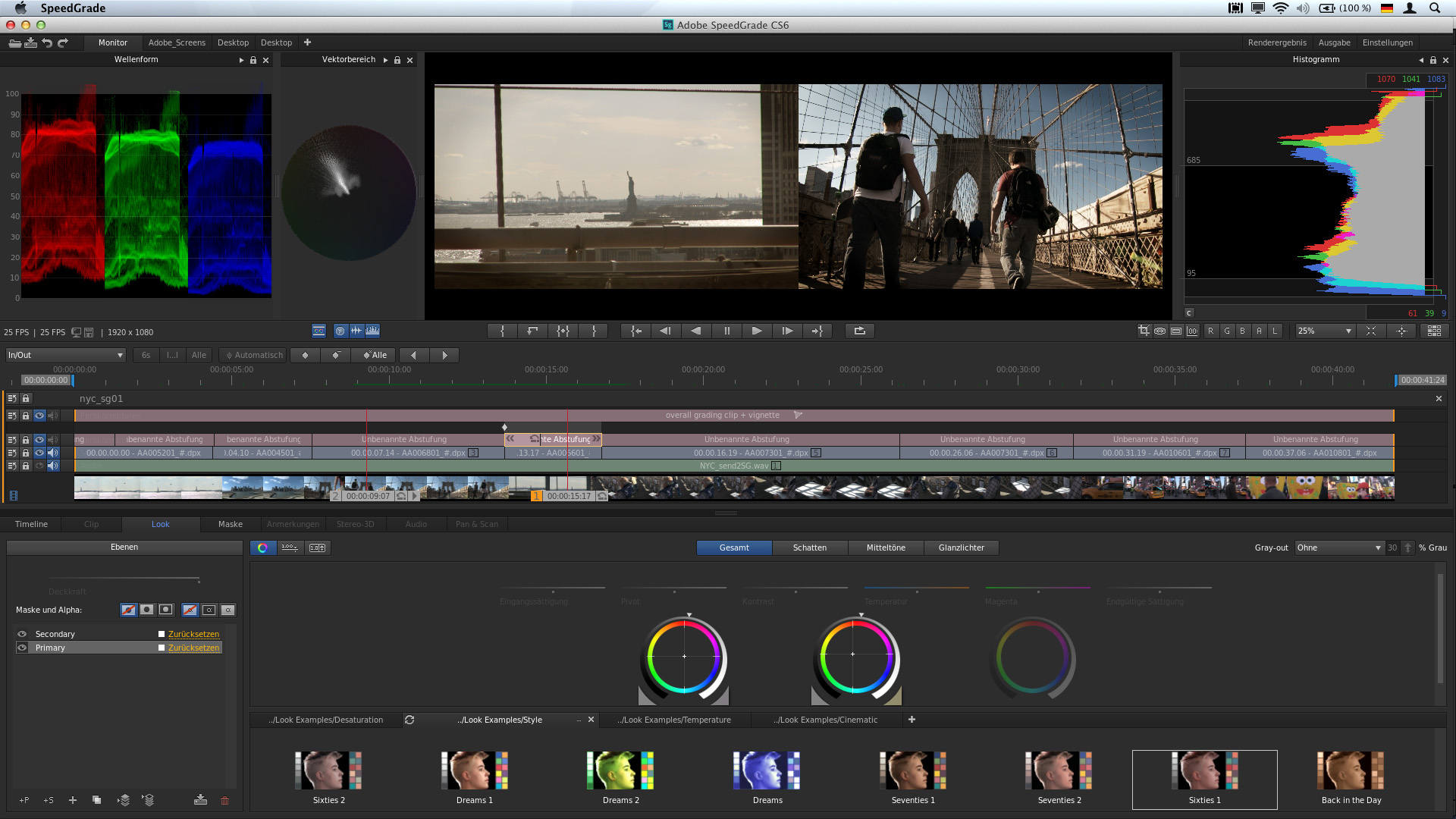Image resolution: width=1456 pixels, height=819 pixels.
Task: Click the crop tool icon below the monitor
Action: tap(1143, 331)
